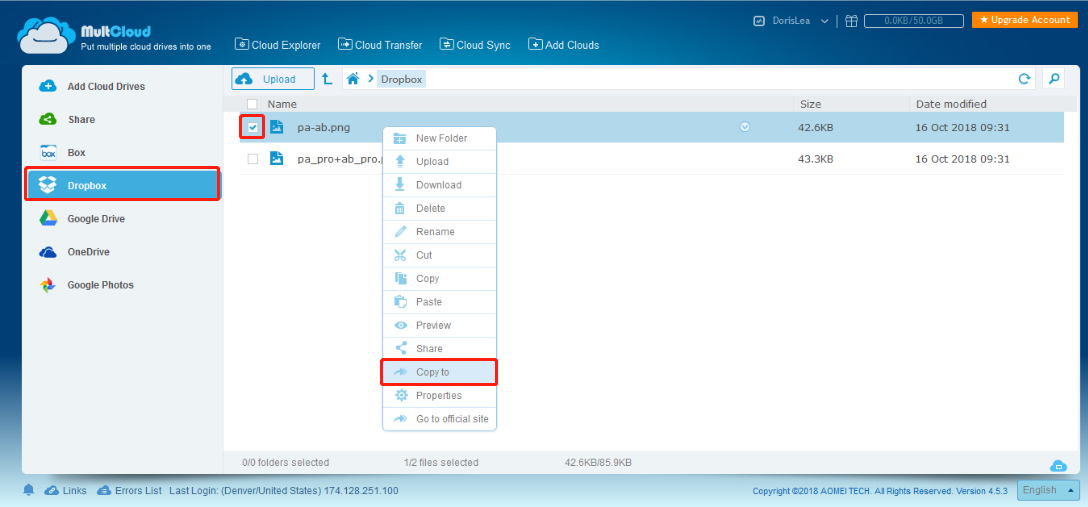Go up one folder level arrow
Viewport: 1088px width, 507px height.
pyautogui.click(x=328, y=79)
